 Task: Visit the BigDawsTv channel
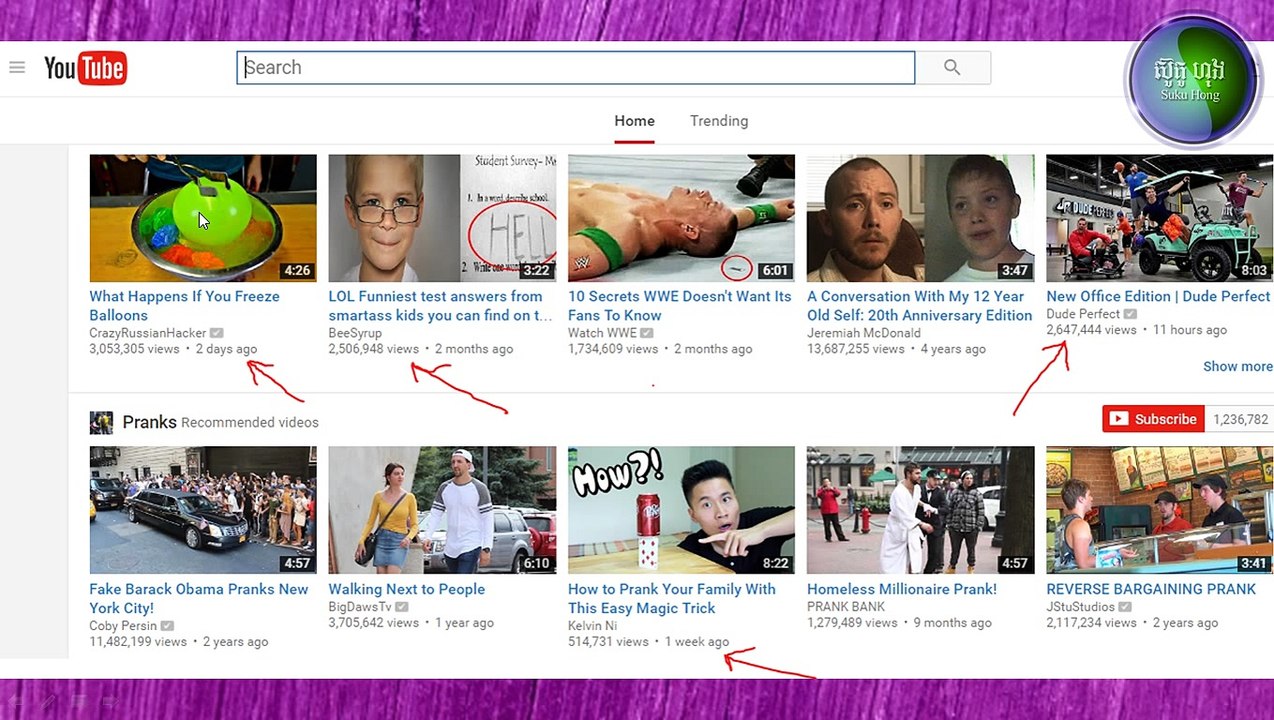click(360, 607)
